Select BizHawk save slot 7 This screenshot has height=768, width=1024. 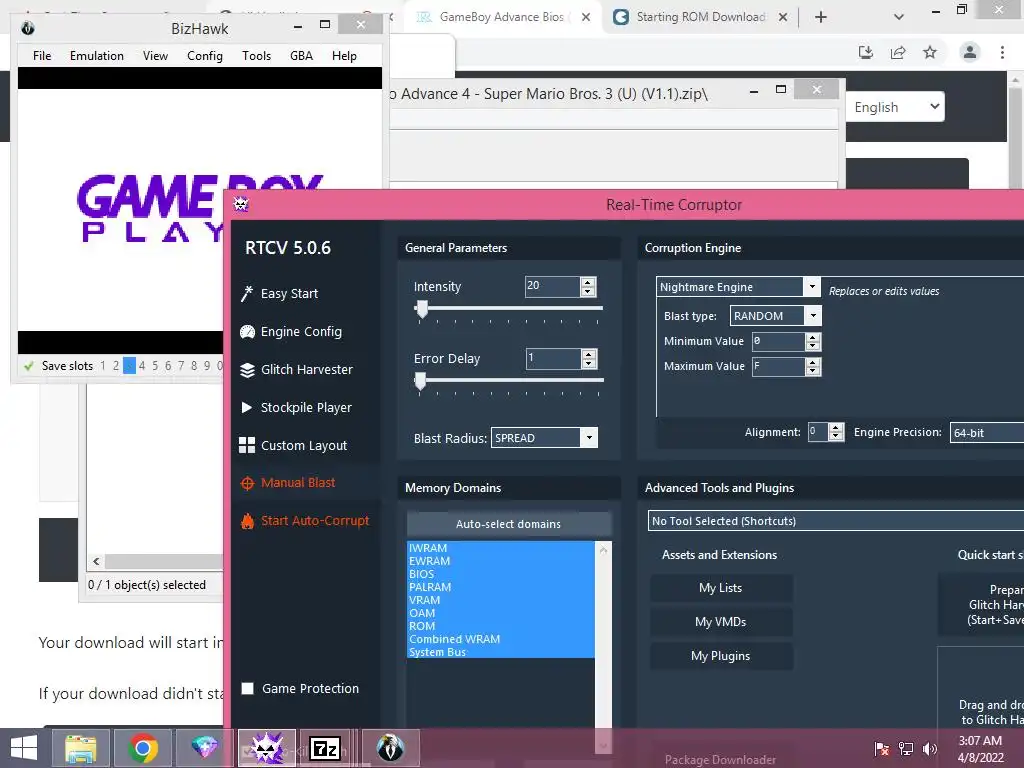point(181,366)
